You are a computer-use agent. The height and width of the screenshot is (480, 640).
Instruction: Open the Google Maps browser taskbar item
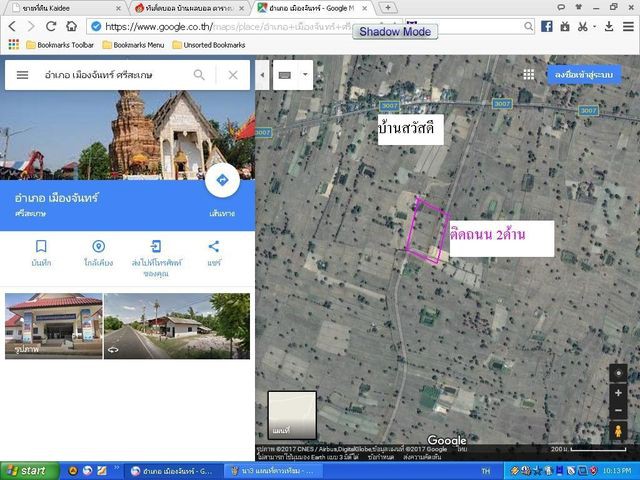[x=173, y=471]
